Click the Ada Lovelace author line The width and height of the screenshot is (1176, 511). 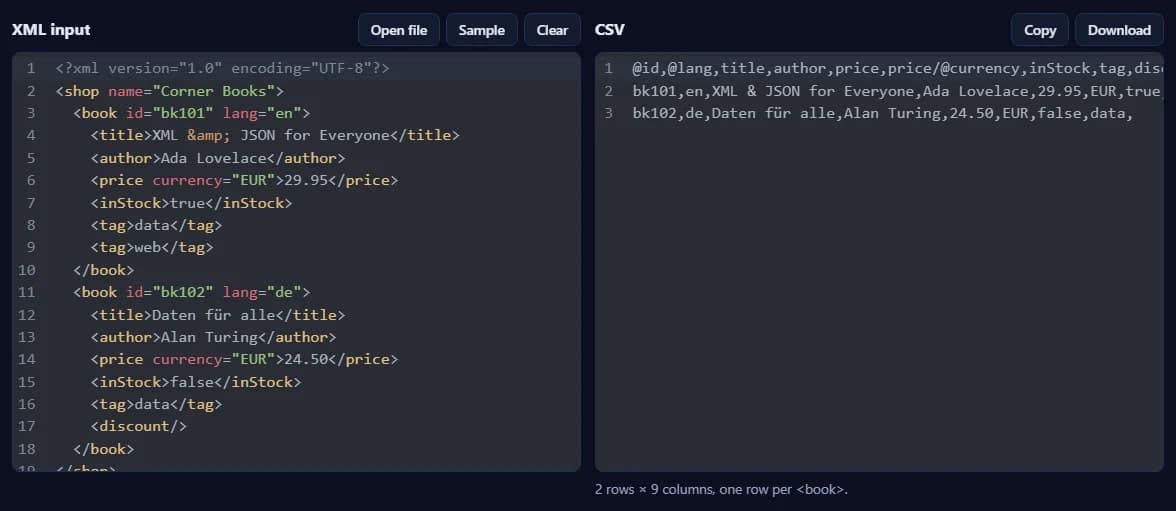click(218, 158)
